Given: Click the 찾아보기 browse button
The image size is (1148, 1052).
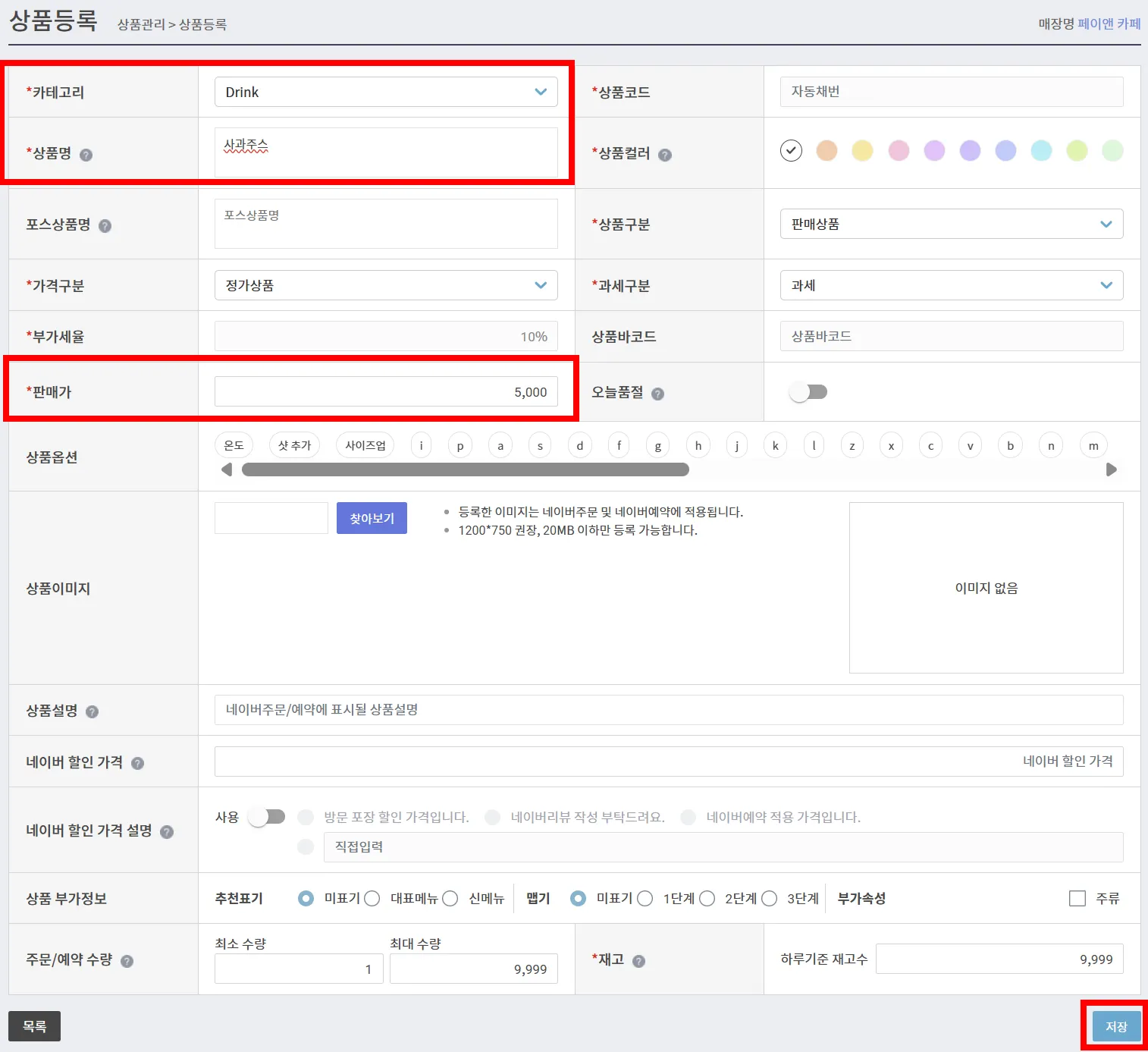Looking at the screenshot, I should point(372,518).
